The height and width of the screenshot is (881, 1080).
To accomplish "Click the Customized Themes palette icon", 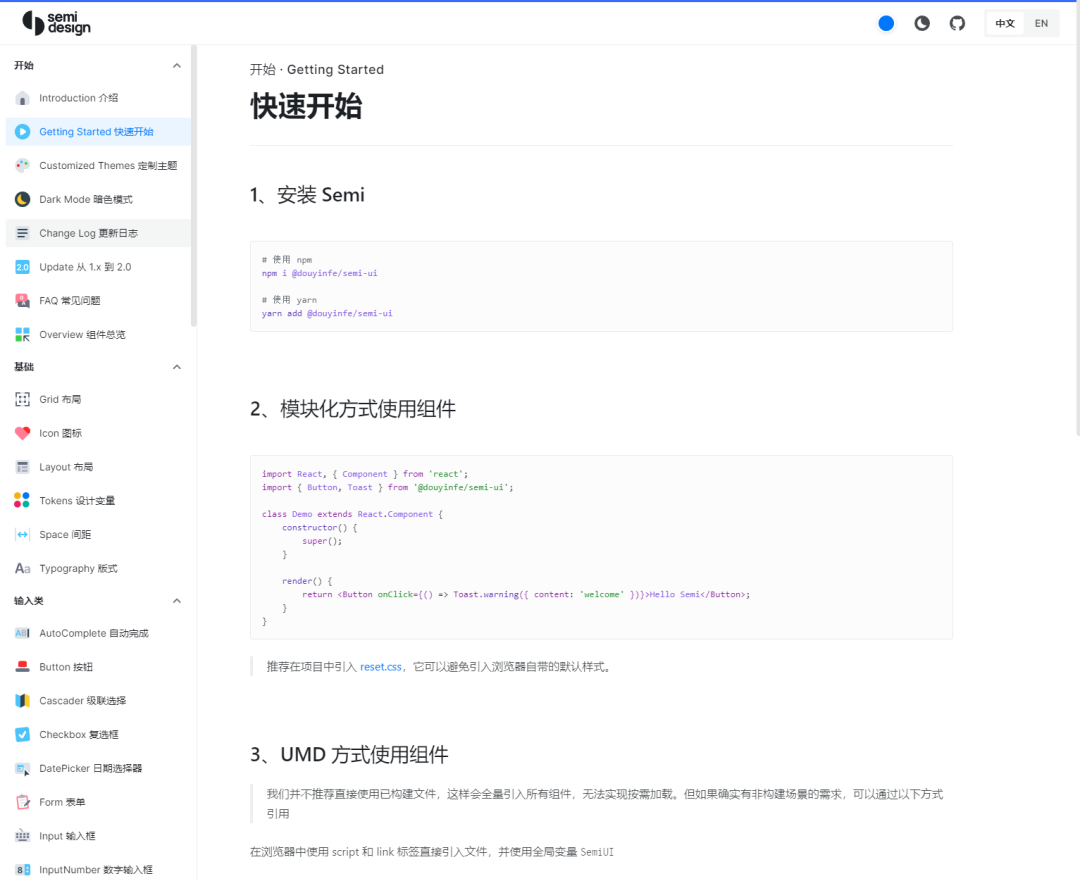I will click(x=23, y=165).
